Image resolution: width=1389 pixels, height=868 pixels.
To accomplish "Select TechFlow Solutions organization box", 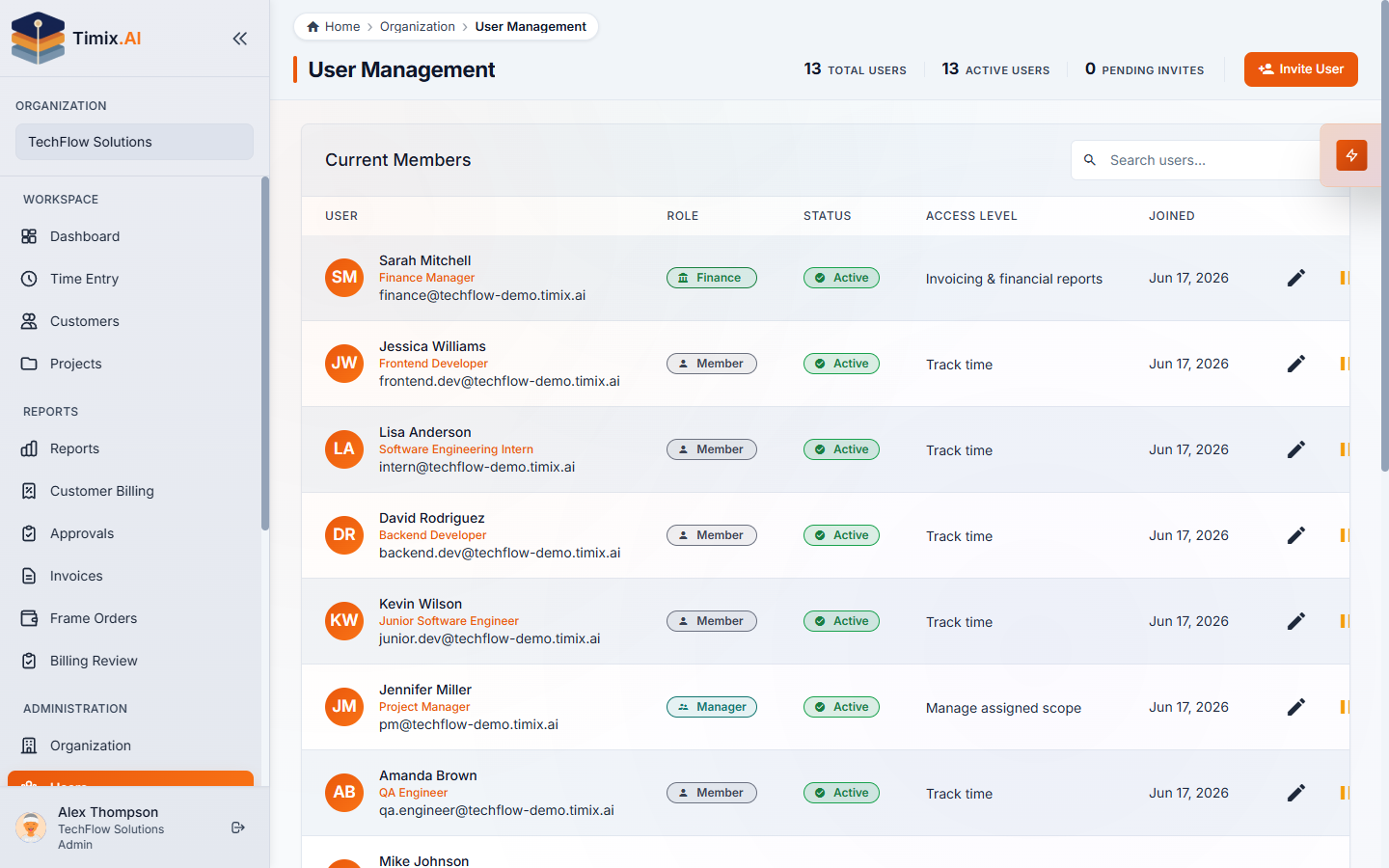I will coord(134,142).
